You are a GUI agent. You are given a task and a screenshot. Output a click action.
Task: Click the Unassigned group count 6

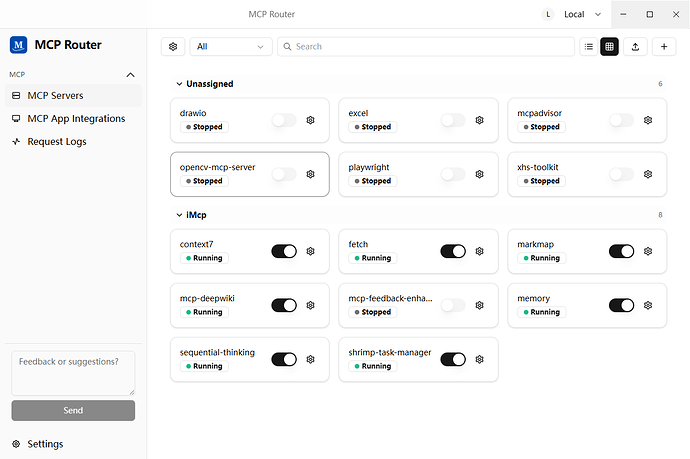pos(660,84)
